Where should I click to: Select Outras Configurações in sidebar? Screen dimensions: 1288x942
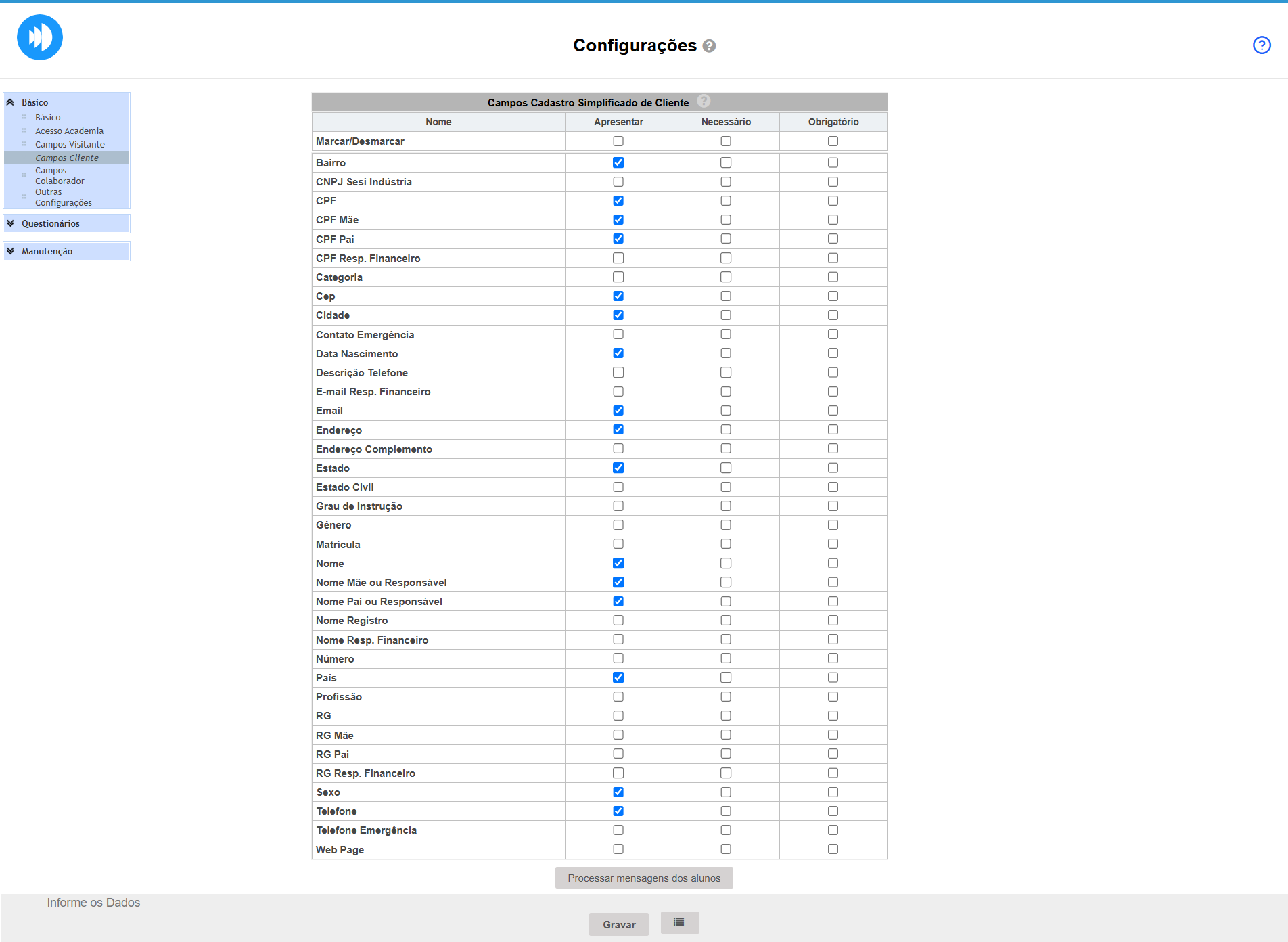tap(63, 197)
